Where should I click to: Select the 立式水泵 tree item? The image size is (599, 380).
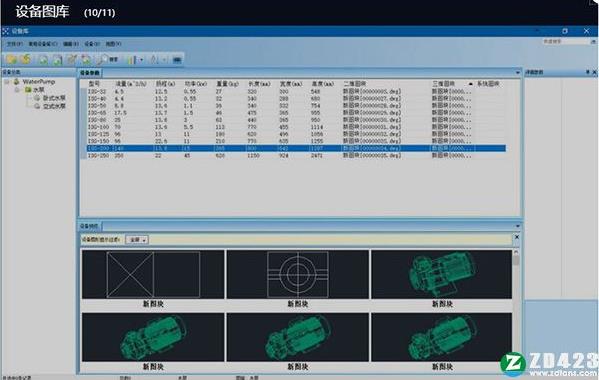54,107
